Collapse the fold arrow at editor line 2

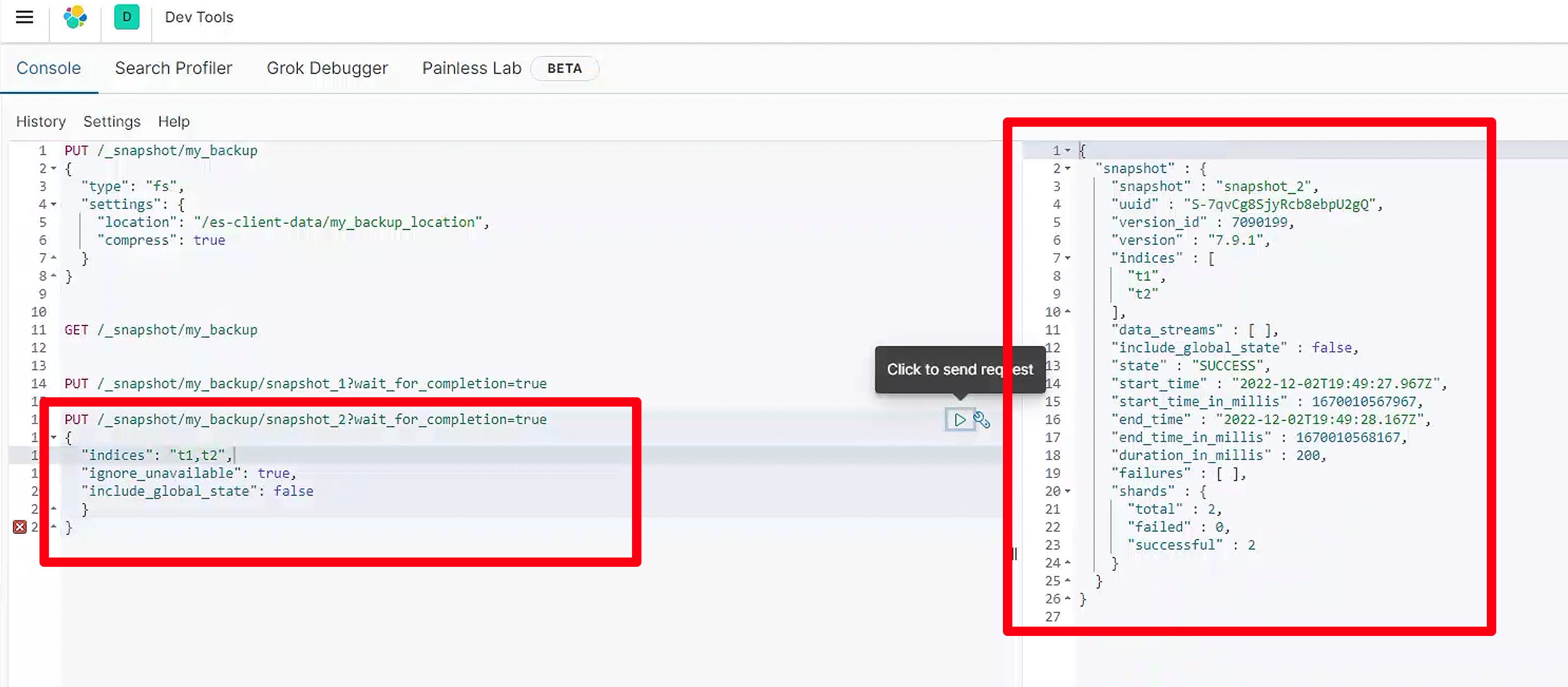(x=54, y=168)
